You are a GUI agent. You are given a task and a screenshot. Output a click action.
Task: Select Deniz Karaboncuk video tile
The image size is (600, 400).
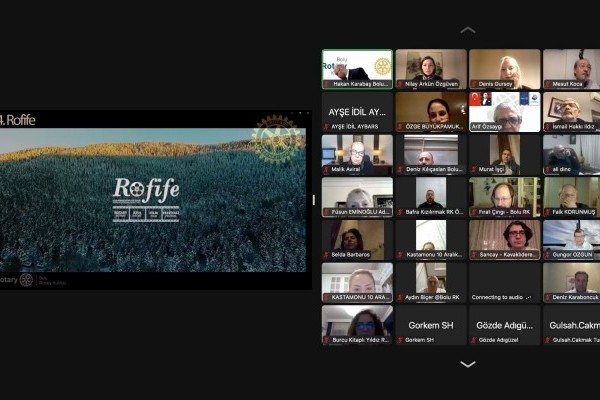(x=572, y=282)
